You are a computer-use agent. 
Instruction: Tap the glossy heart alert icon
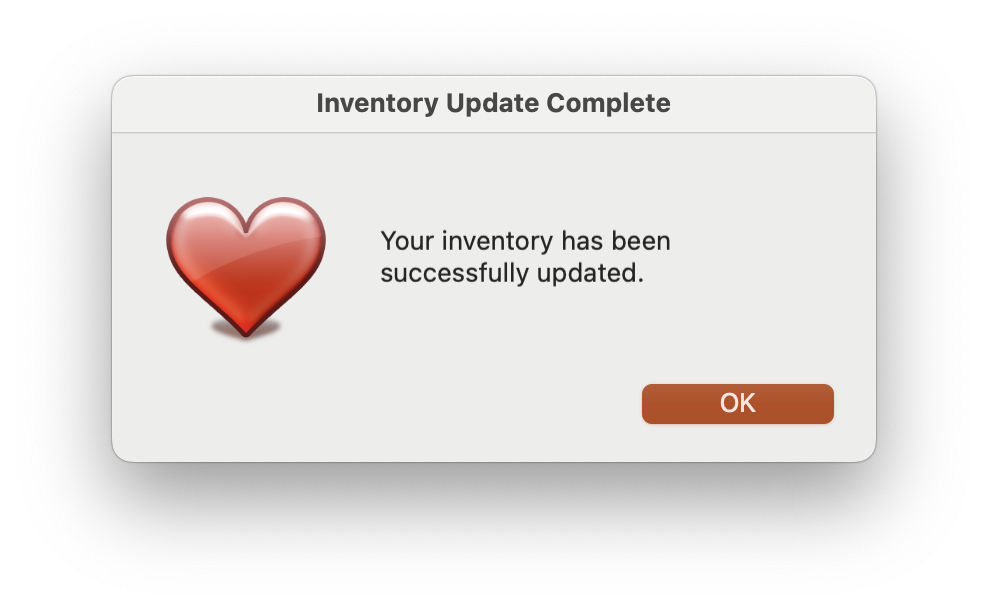click(245, 265)
